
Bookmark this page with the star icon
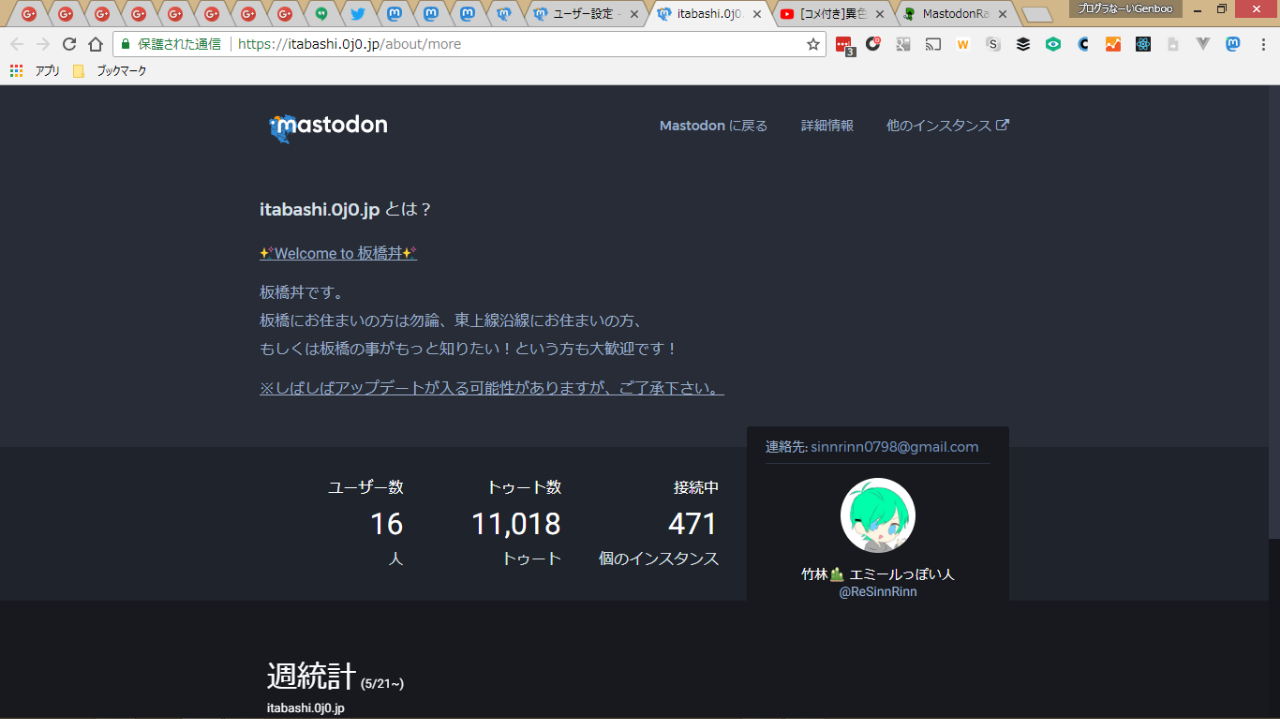[813, 44]
